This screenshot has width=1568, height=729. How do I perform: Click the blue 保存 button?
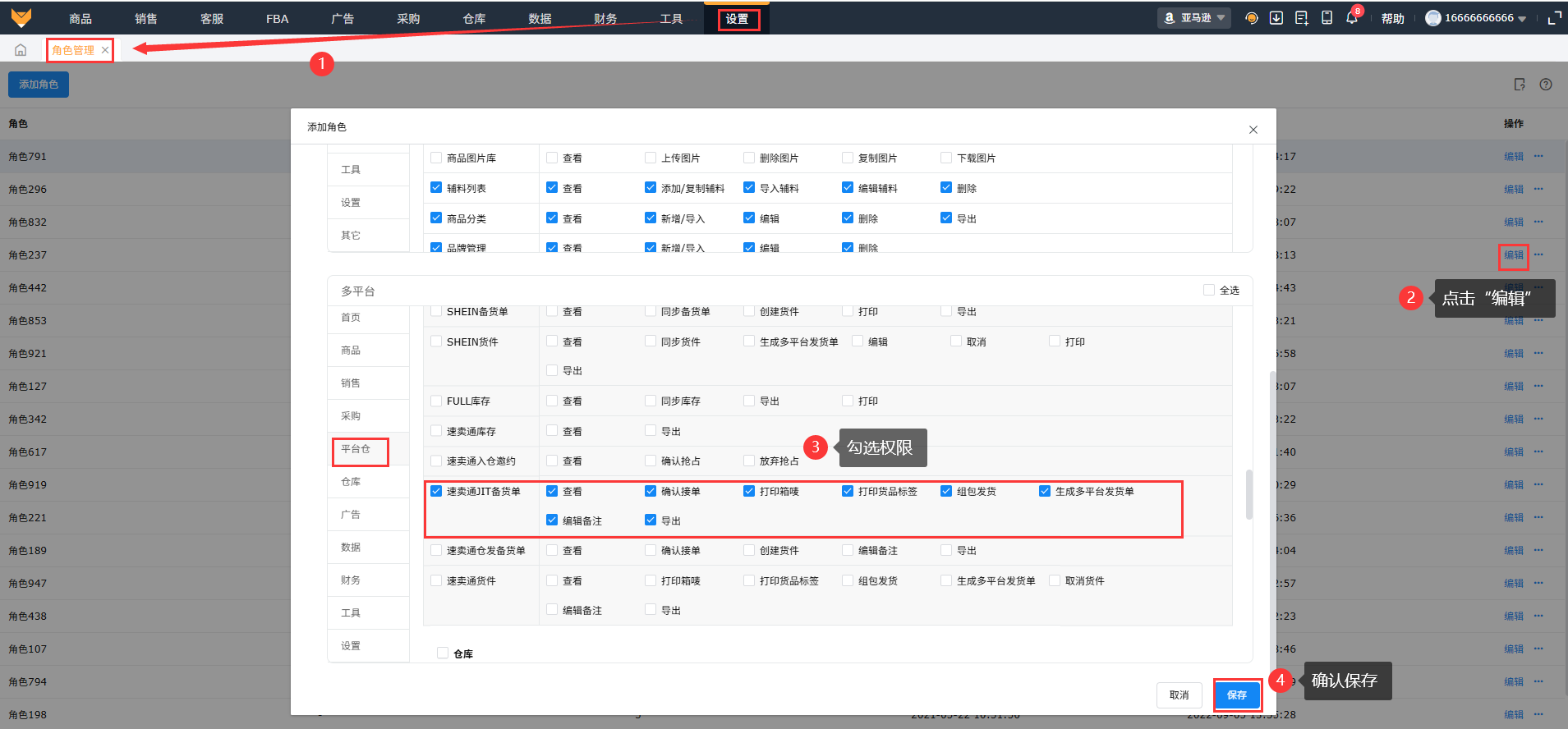[1236, 695]
